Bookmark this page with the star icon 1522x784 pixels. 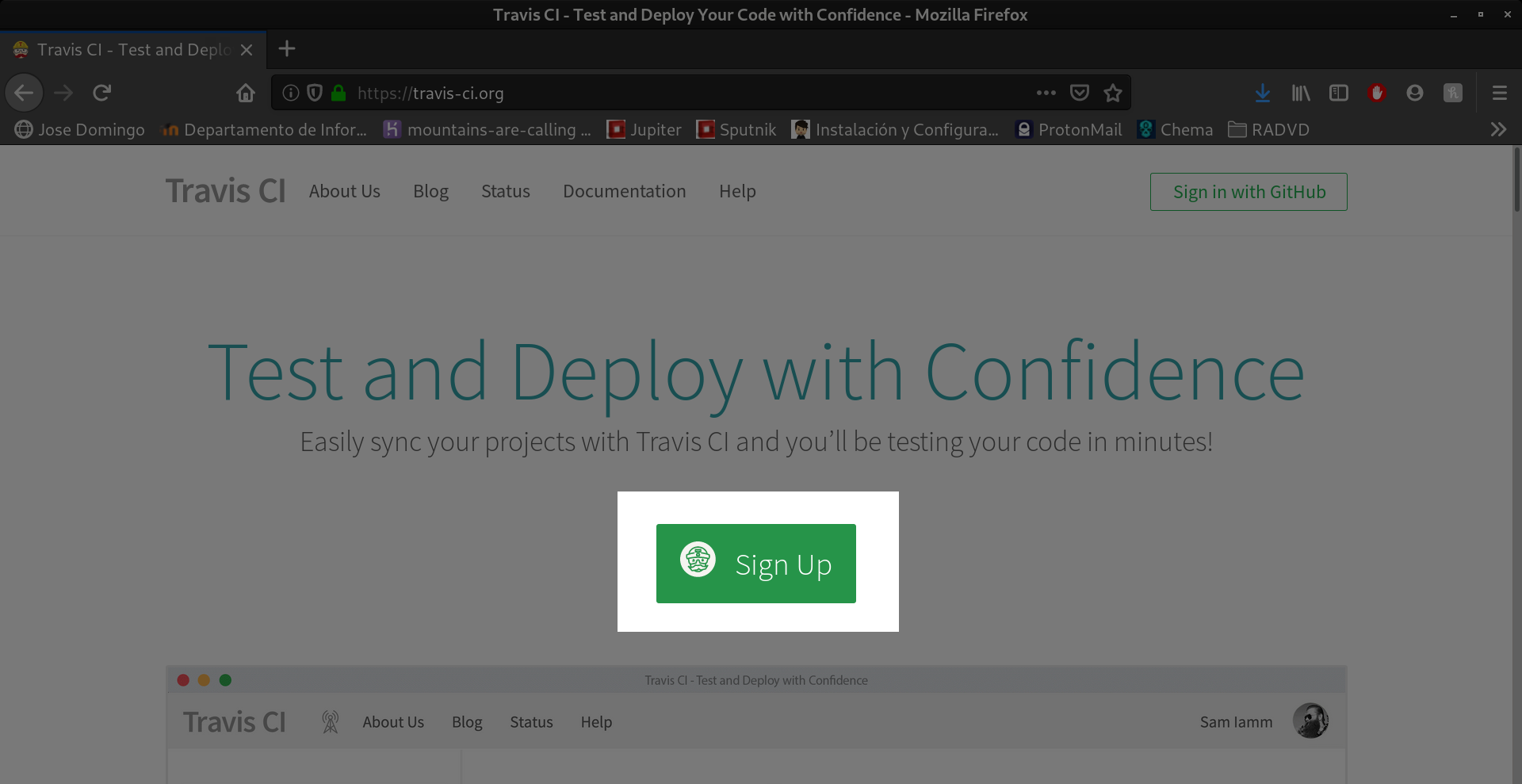pyautogui.click(x=1113, y=93)
